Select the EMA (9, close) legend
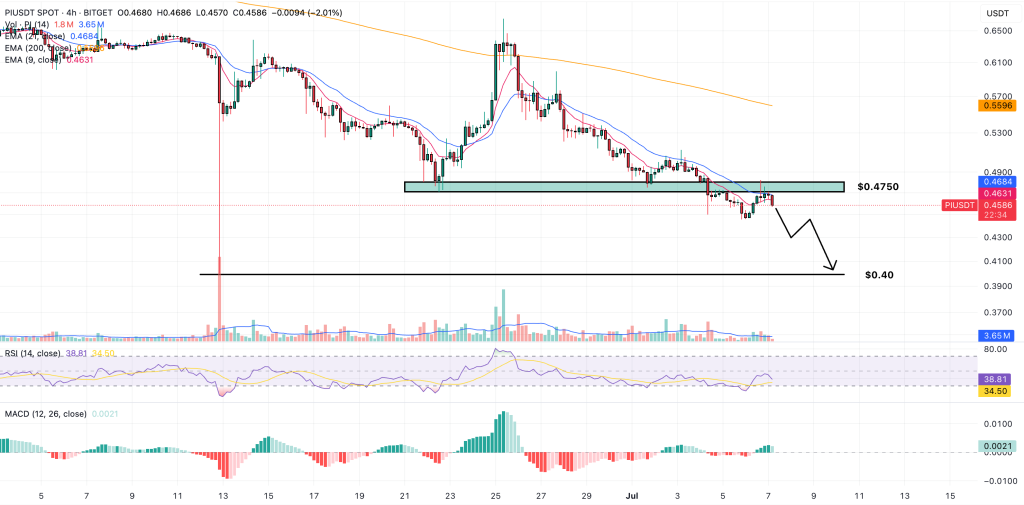The height and width of the screenshot is (505, 1024). click(34, 59)
